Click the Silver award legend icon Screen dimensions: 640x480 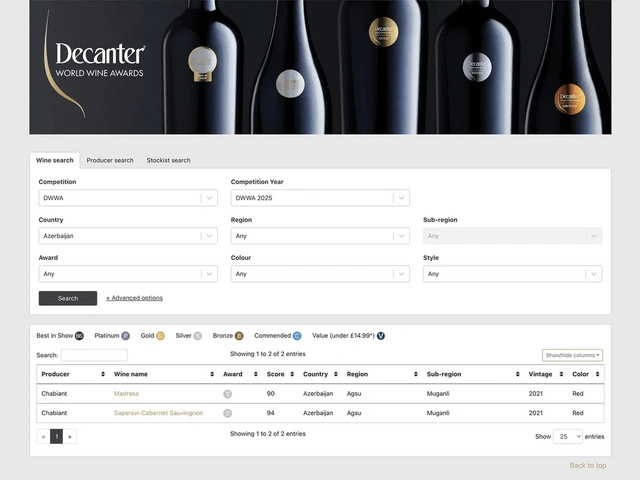[x=198, y=336]
